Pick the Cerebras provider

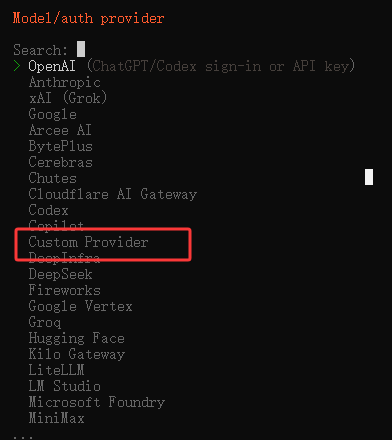coord(60,162)
